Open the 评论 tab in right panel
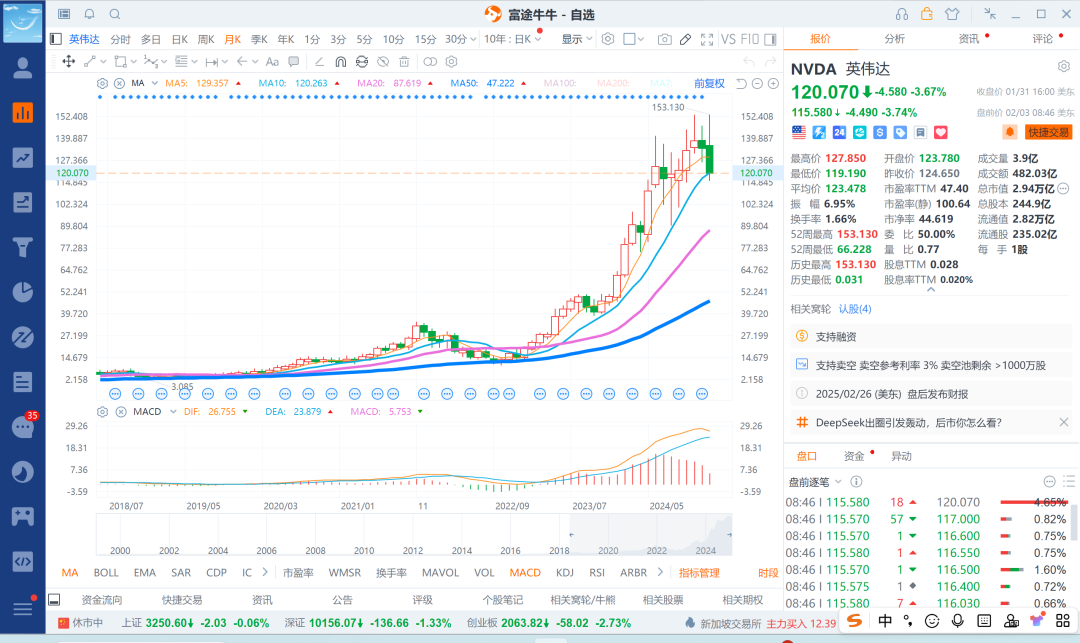Screen dimensions: 1080x643 pyautogui.click(x=1043, y=39)
